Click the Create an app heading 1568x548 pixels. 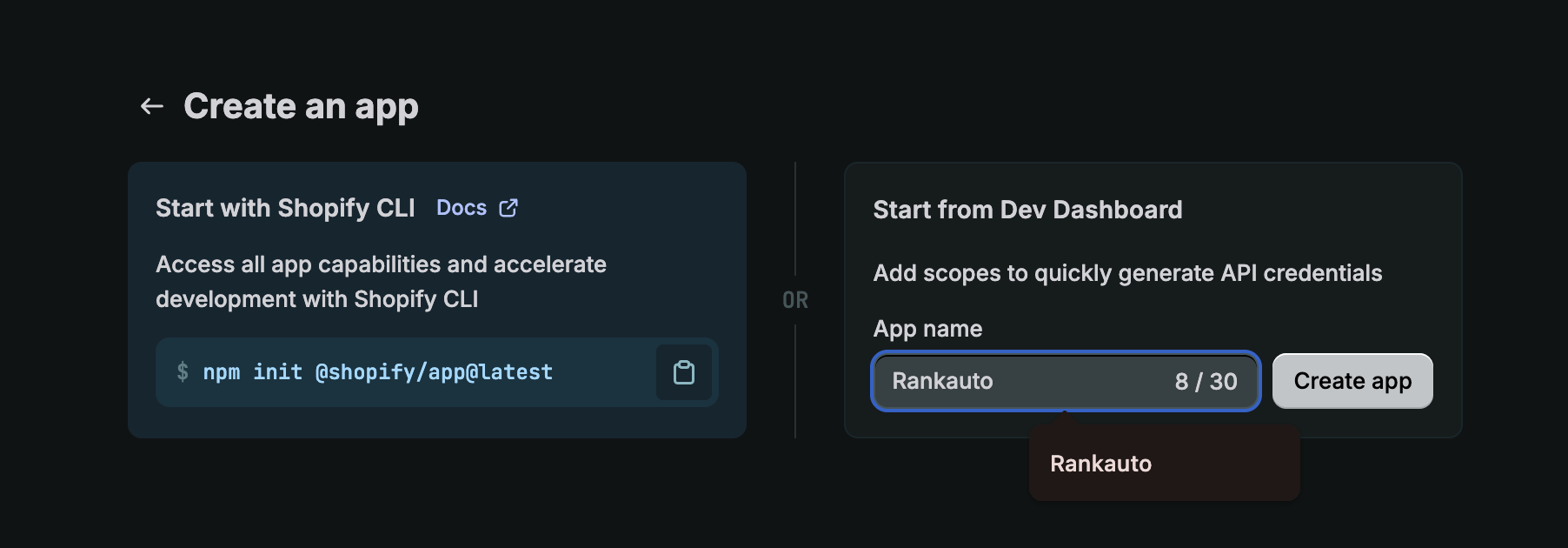[x=301, y=107]
